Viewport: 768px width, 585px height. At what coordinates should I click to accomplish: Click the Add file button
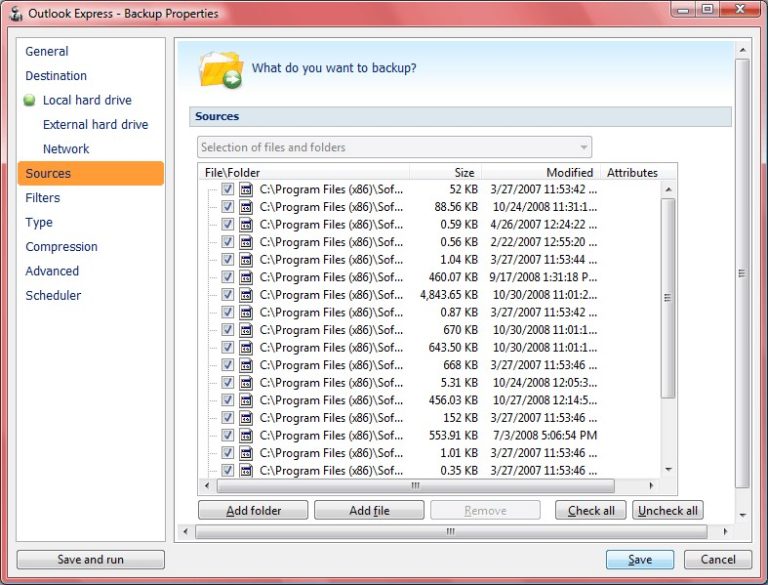(x=369, y=511)
